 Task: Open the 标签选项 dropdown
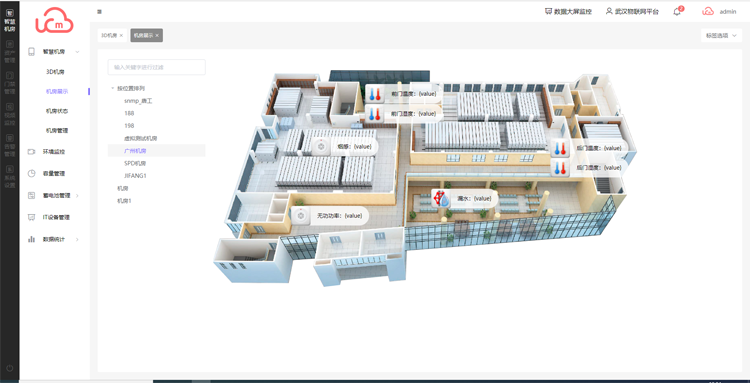click(x=721, y=35)
